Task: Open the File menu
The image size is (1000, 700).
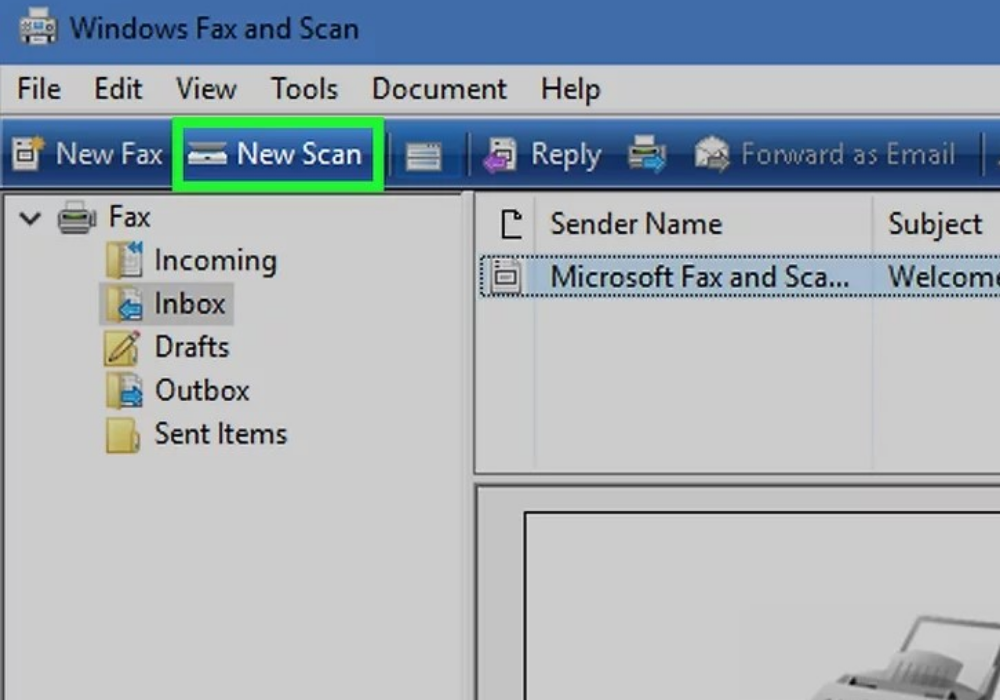Action: click(x=39, y=89)
